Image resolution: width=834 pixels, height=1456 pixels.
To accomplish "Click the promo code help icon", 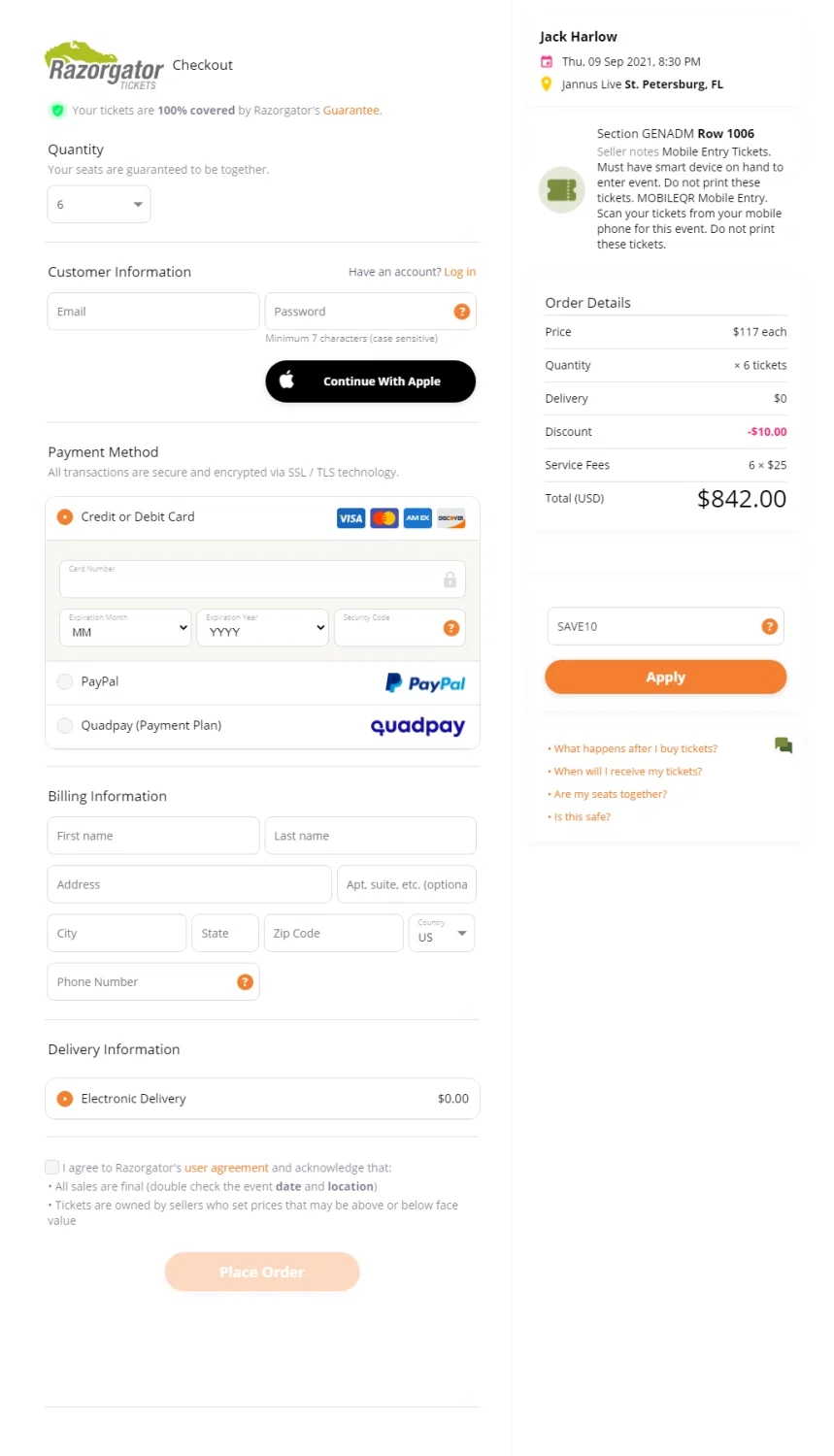I will coord(770,626).
